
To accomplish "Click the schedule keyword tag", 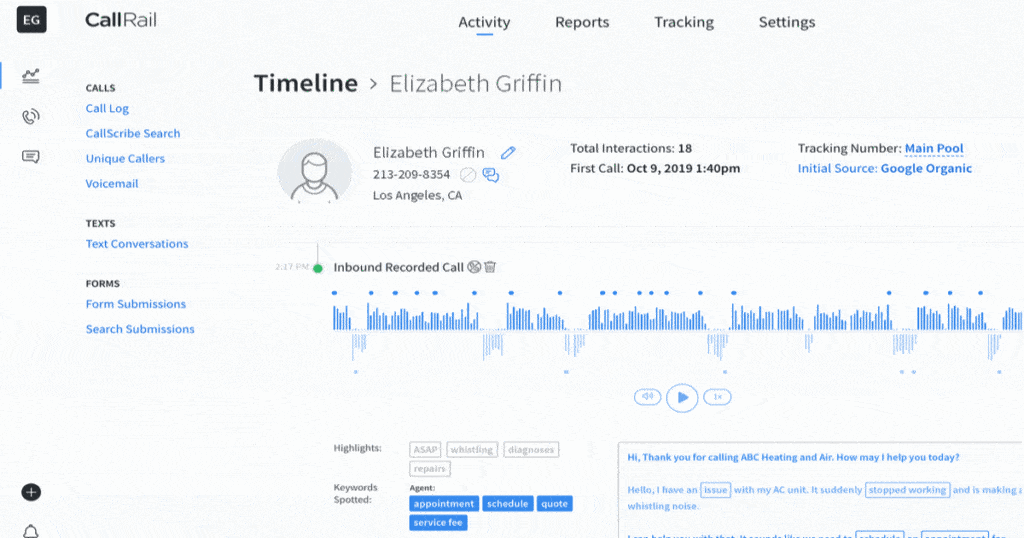I will point(507,503).
